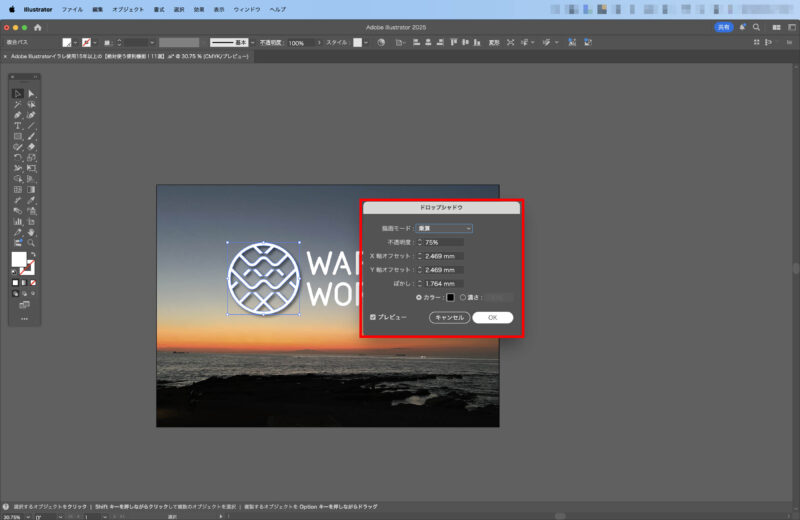Screen dimensions: 800x520
Task: Click the black shadow color swatch
Action: 450,297
